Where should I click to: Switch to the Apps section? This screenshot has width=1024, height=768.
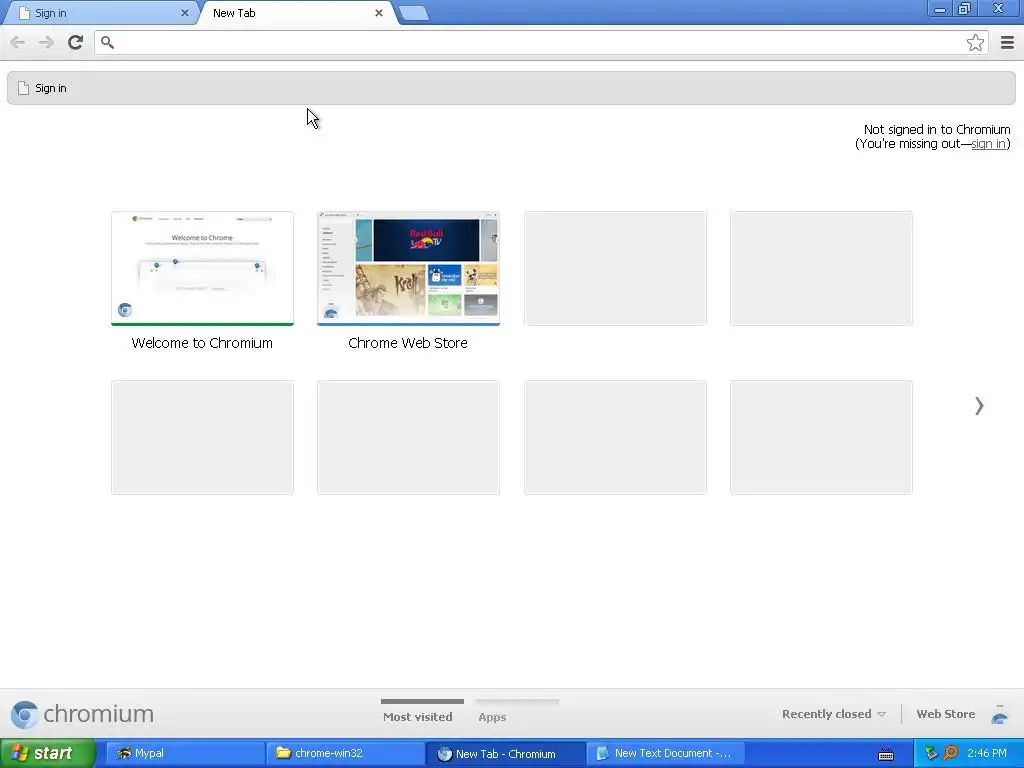[x=492, y=716]
